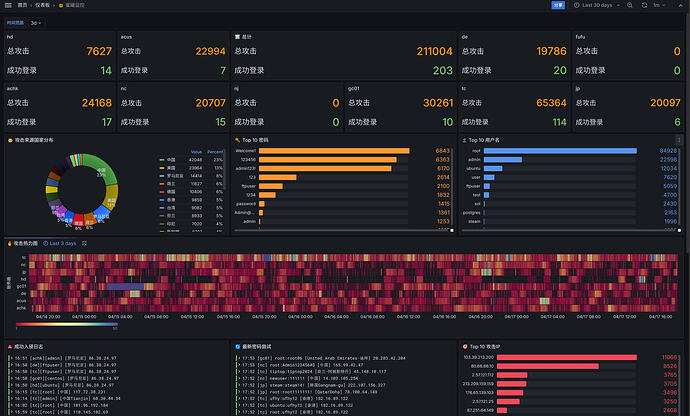This screenshot has width=690, height=416.
Task: Click the successful intrusion log panel icon
Action: [10, 347]
